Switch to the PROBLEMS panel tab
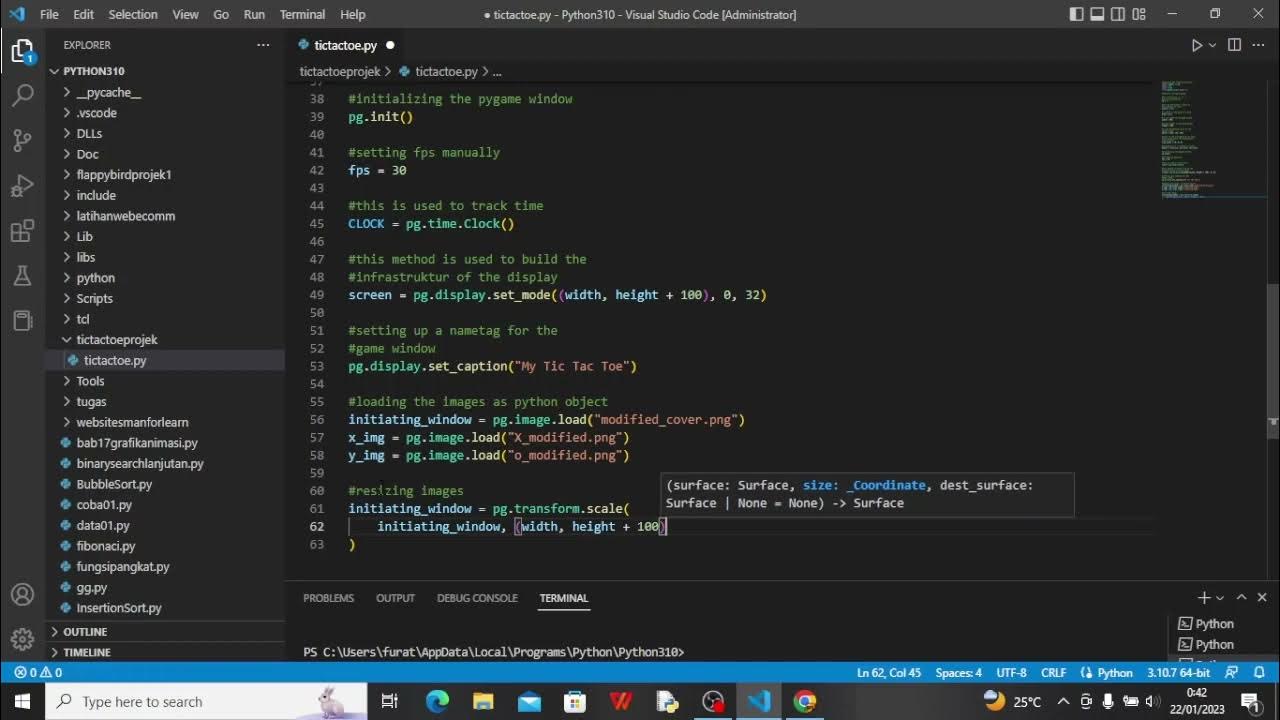The image size is (1280, 720). (x=329, y=598)
